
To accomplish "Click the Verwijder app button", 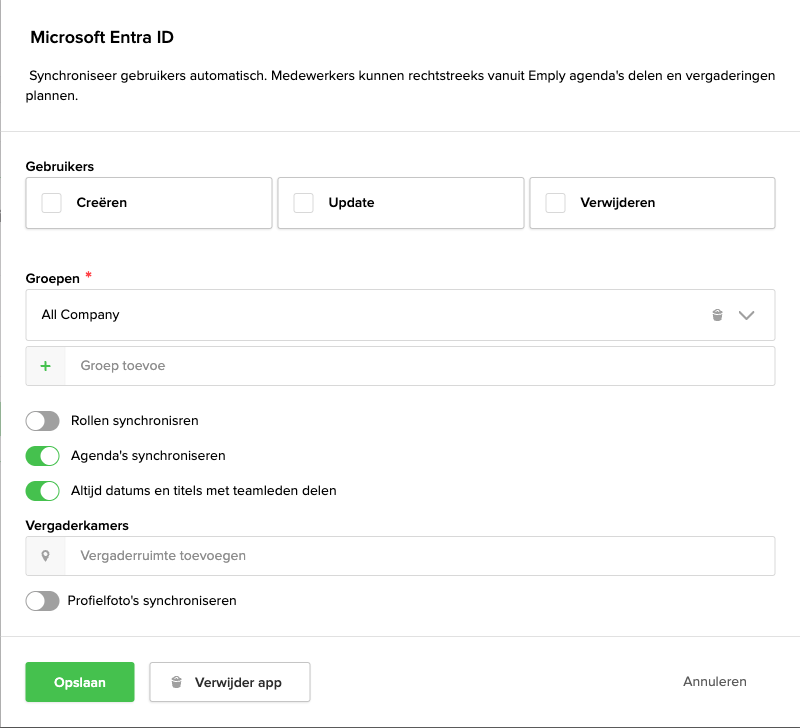I will (x=230, y=682).
